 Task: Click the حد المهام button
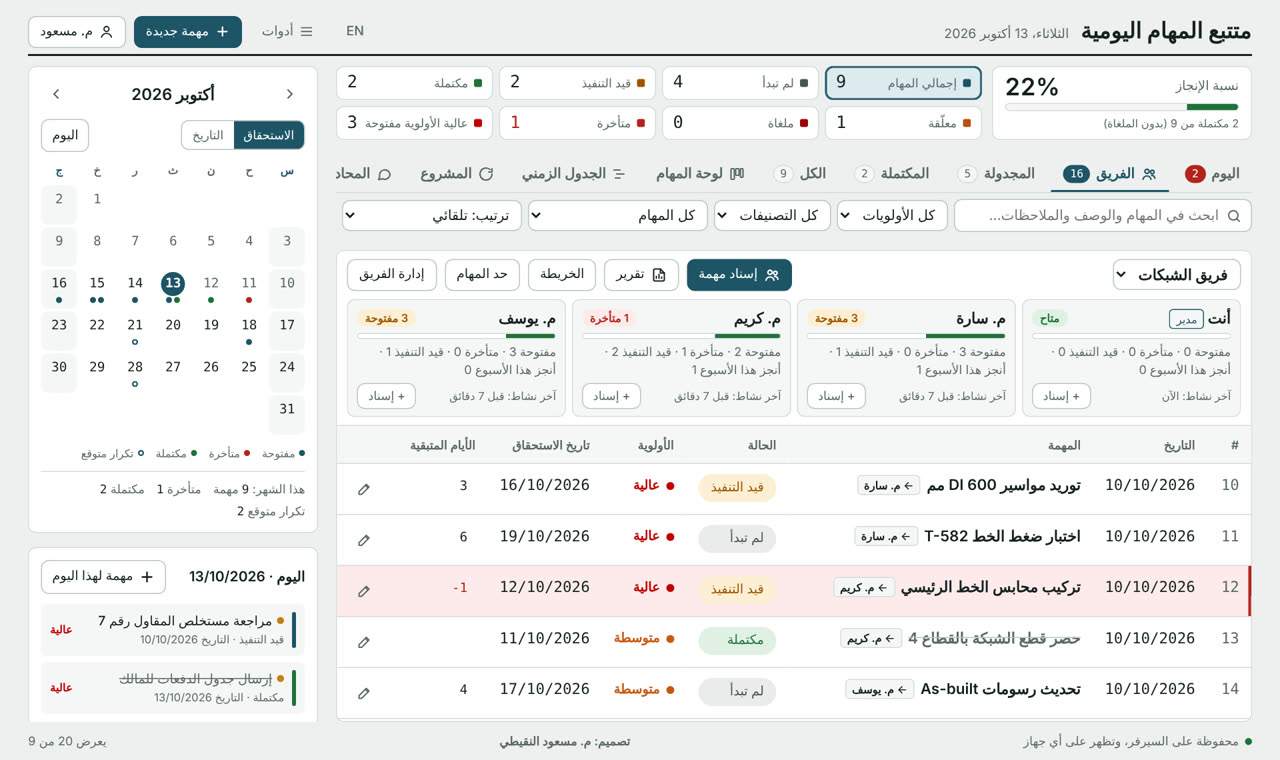point(483,275)
